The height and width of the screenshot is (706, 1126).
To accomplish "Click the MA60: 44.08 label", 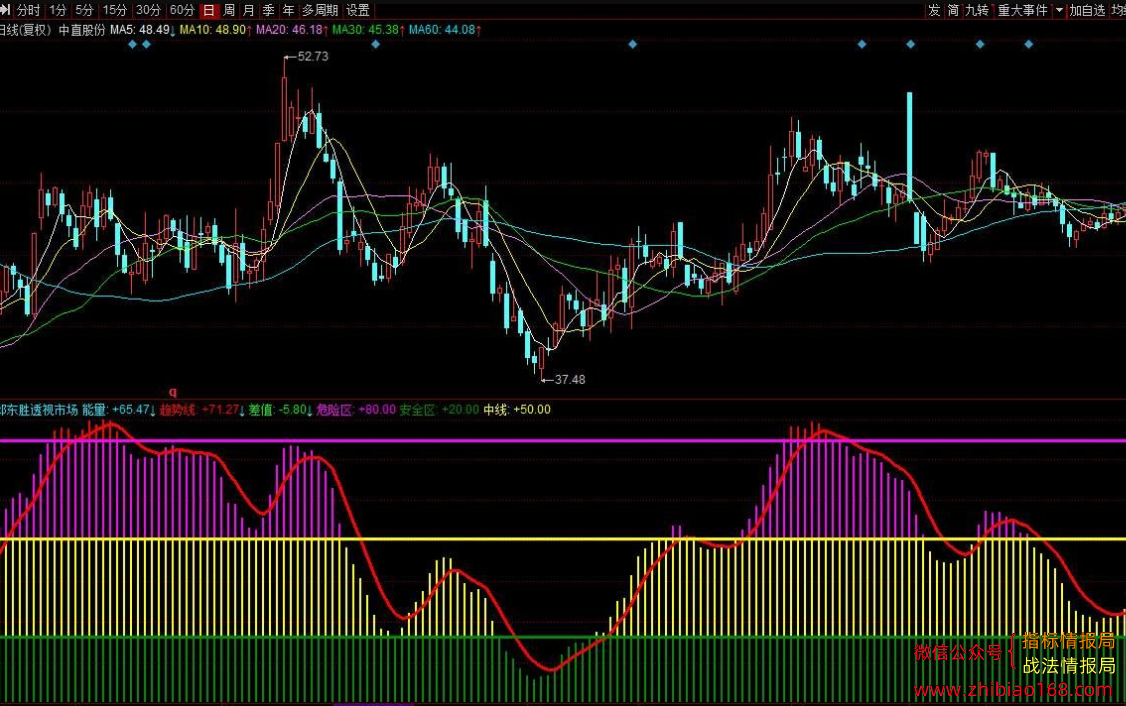I will (445, 29).
